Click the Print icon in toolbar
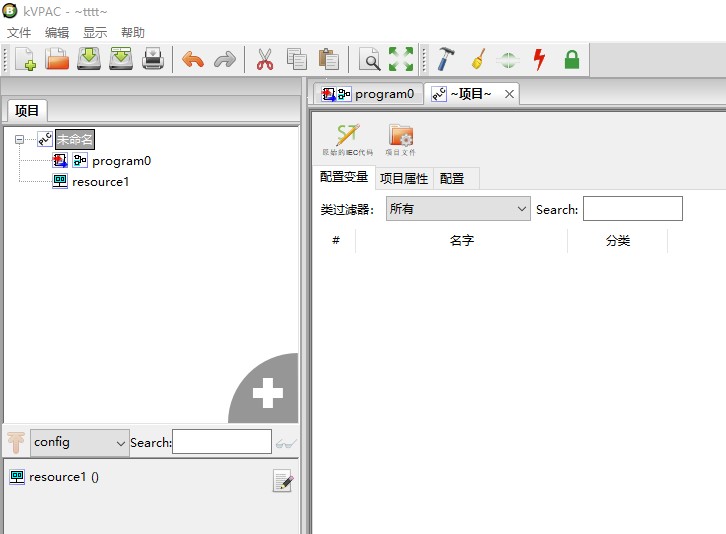Image resolution: width=726 pixels, height=534 pixels. tap(152, 60)
